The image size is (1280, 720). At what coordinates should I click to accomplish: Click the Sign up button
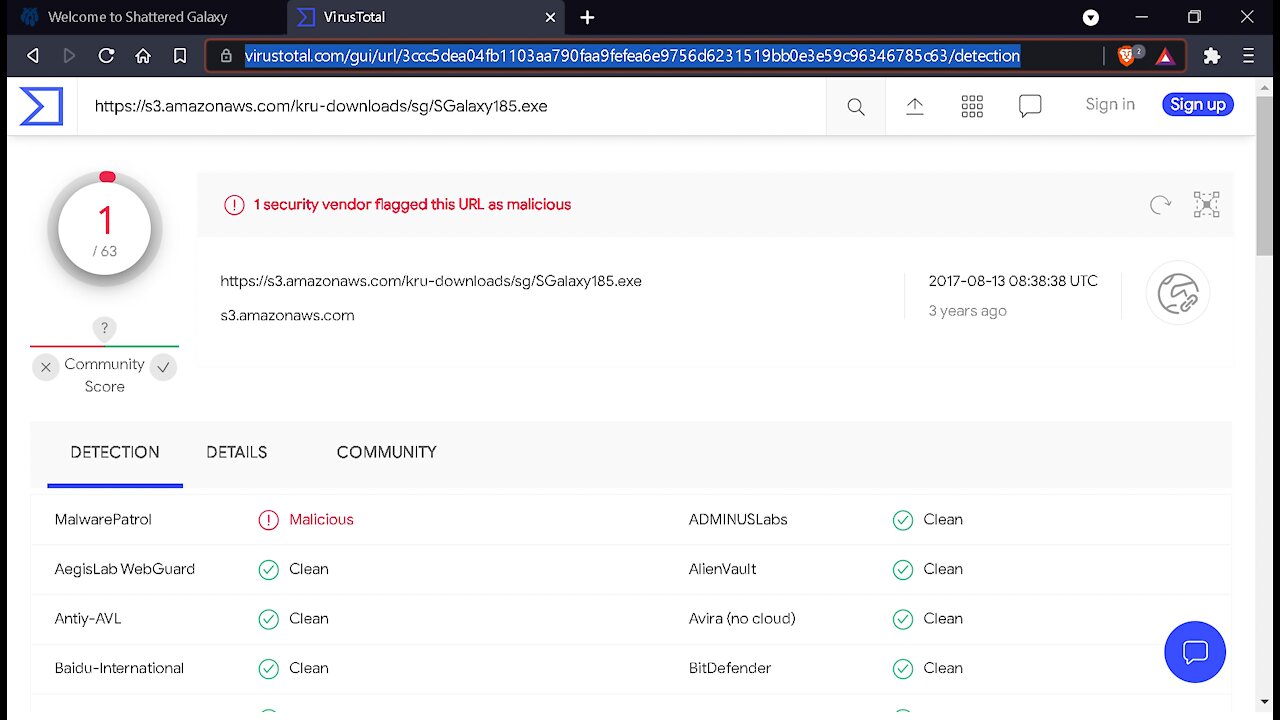[1198, 104]
